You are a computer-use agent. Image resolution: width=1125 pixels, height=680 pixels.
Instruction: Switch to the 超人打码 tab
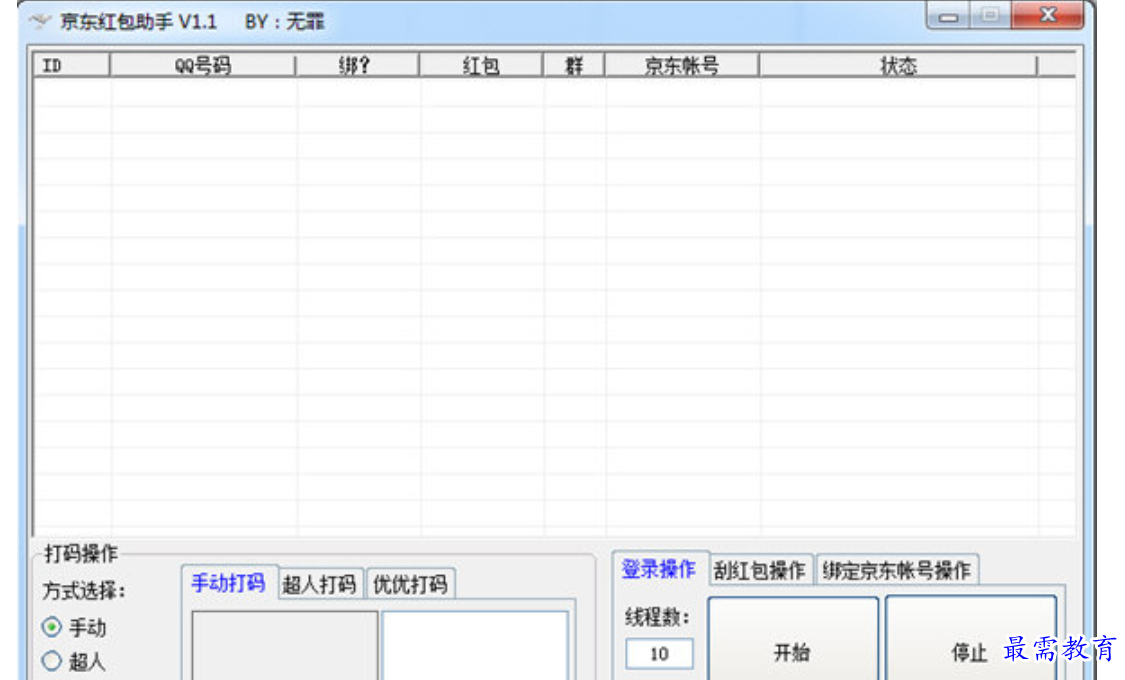coord(319,584)
